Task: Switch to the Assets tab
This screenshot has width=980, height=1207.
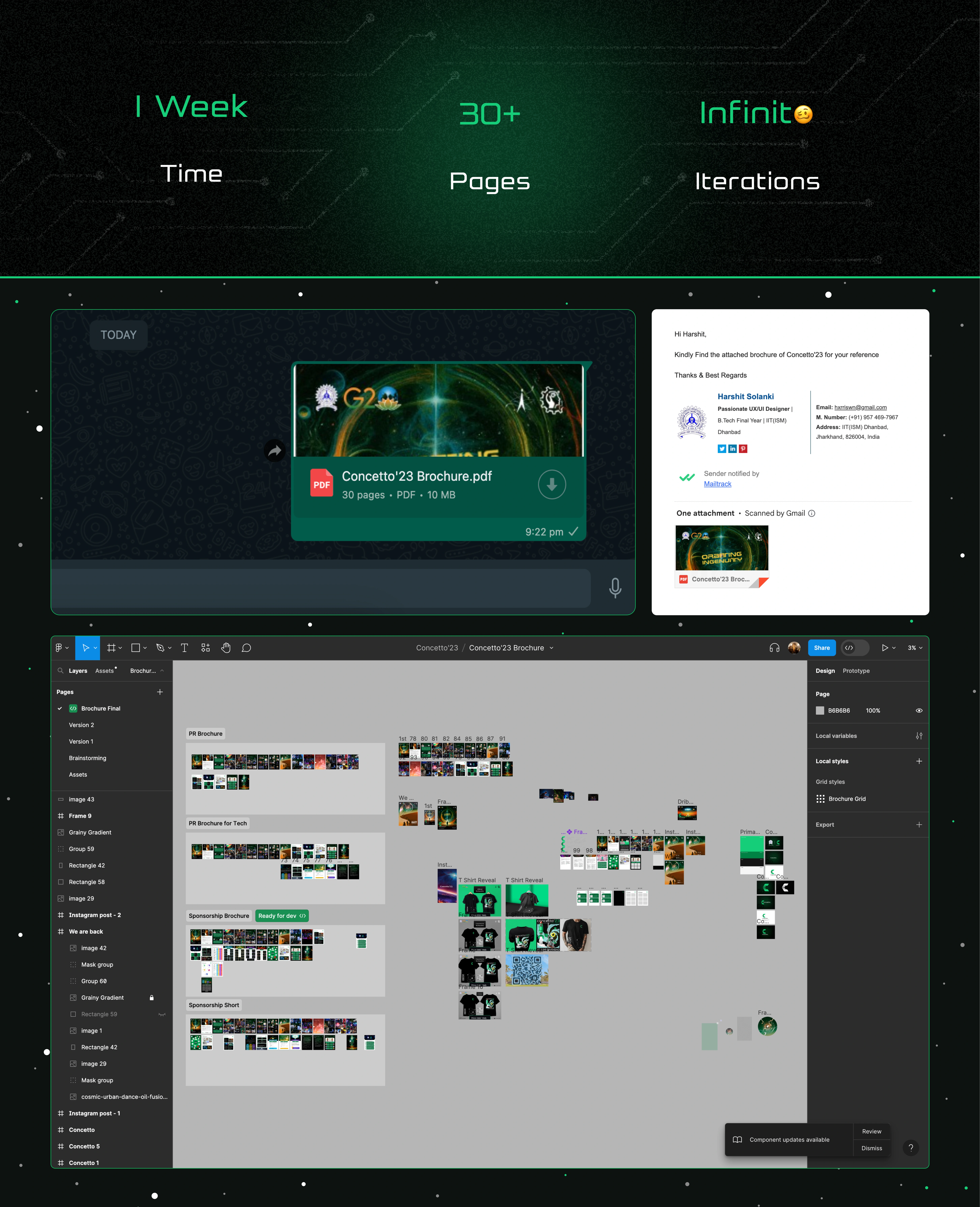Action: (104, 671)
